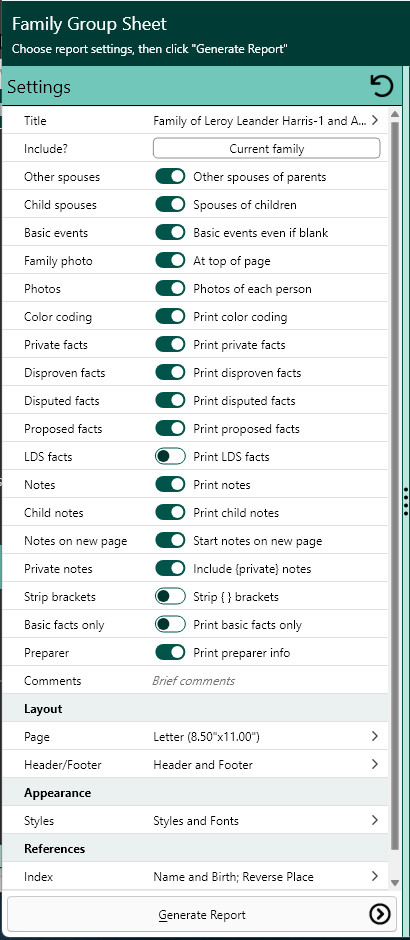Click Generate Report button

click(x=202, y=914)
